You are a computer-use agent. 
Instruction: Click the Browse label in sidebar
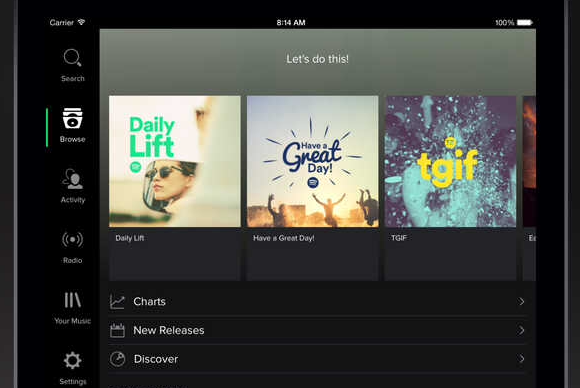[72, 139]
